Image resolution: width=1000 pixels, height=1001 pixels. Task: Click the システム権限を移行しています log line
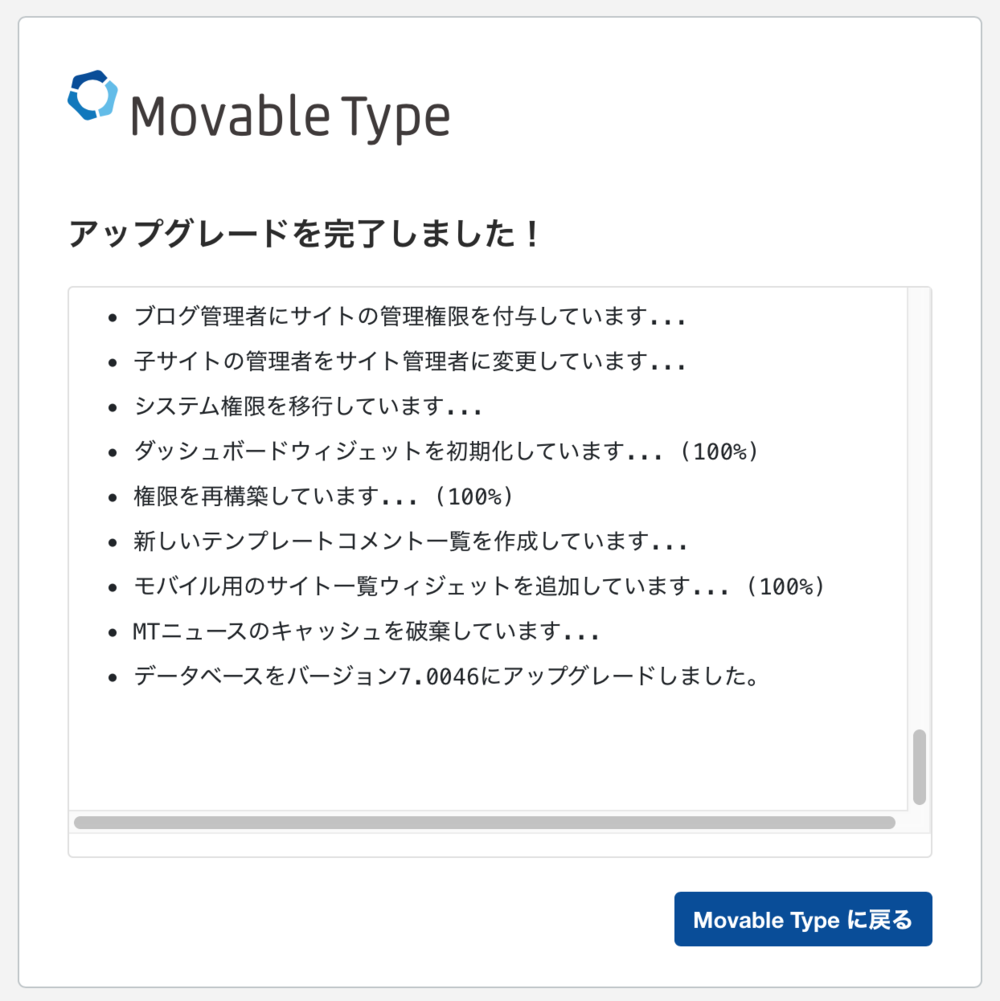[308, 407]
